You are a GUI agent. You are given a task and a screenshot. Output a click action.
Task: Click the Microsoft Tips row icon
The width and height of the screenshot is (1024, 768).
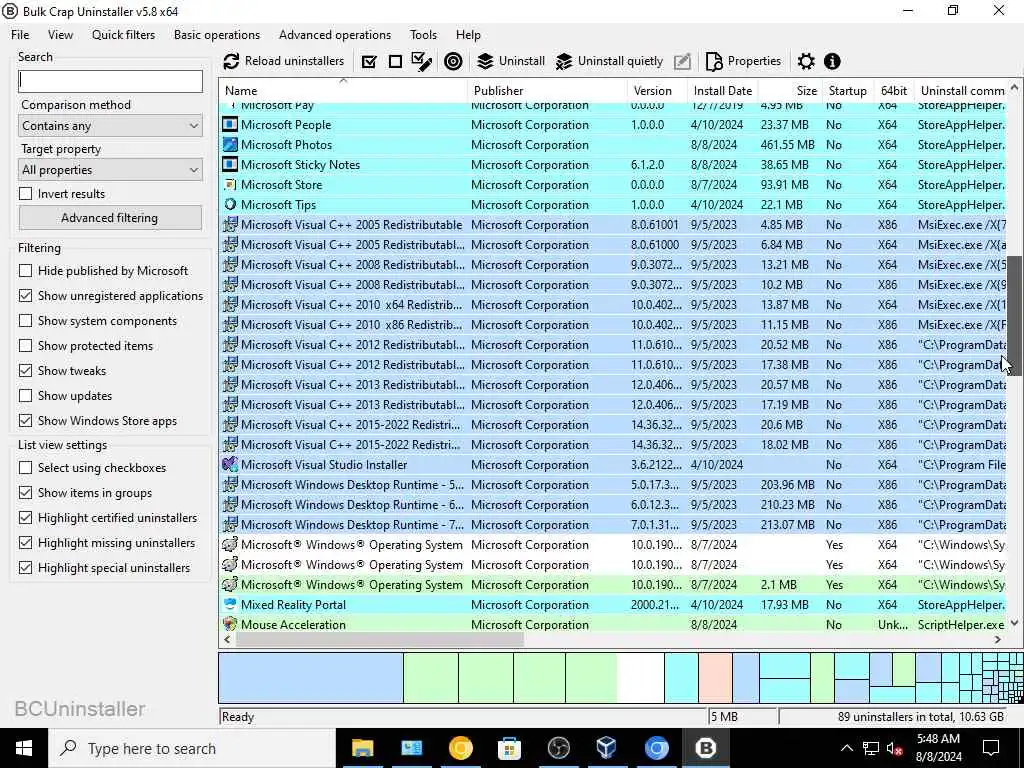click(230, 204)
